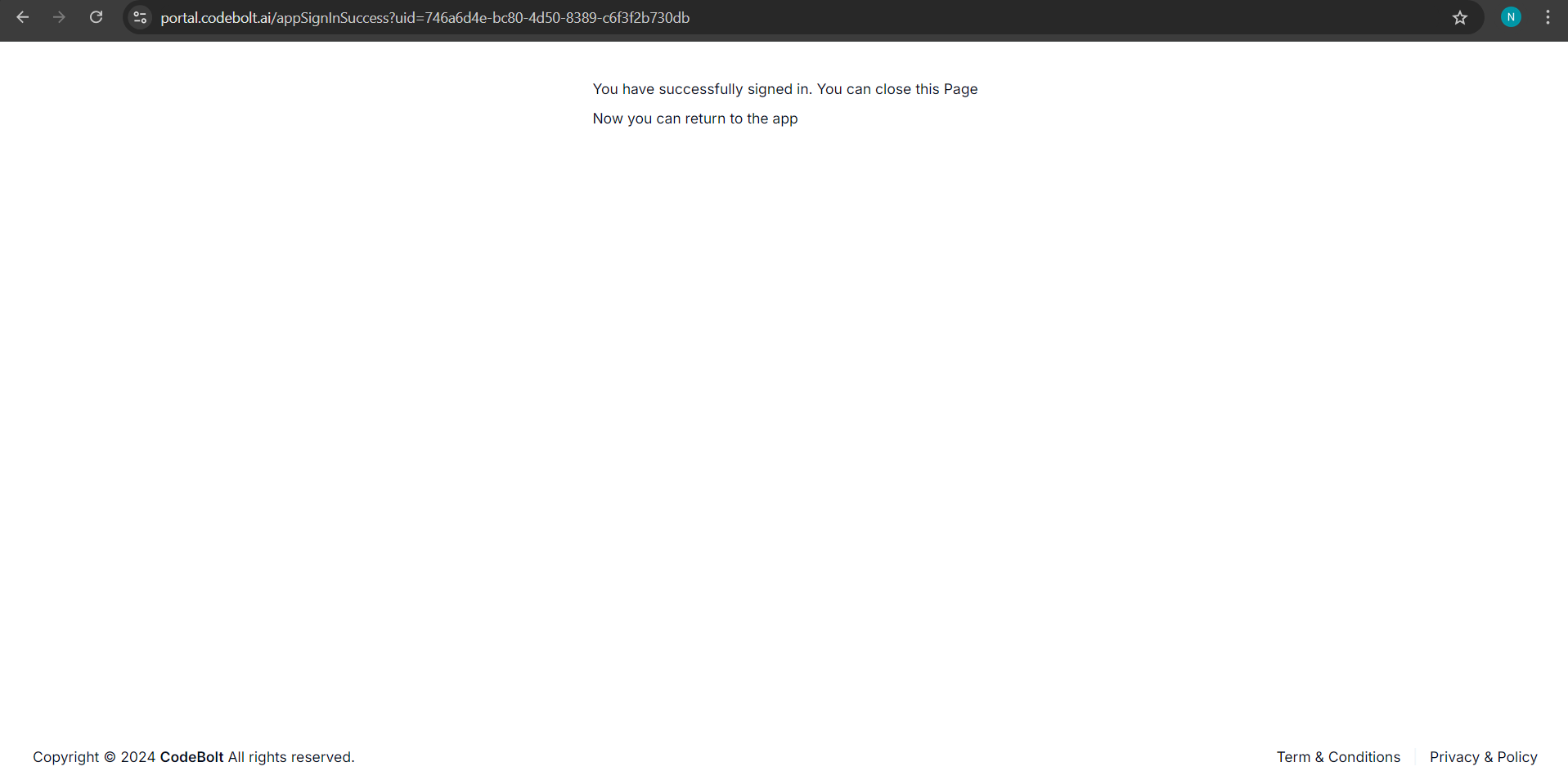Open the Term & Conditions link

click(1338, 757)
